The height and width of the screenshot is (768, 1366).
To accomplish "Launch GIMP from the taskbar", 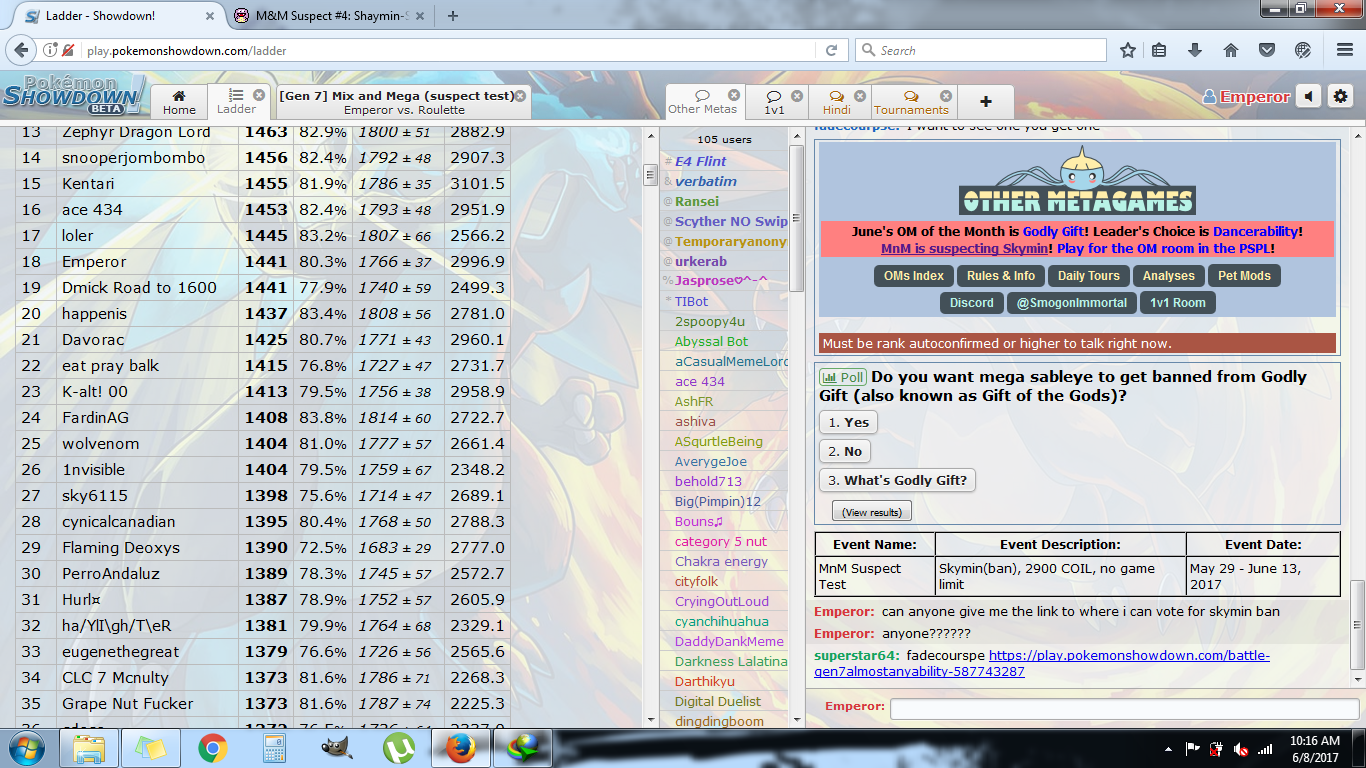I will click(336, 748).
